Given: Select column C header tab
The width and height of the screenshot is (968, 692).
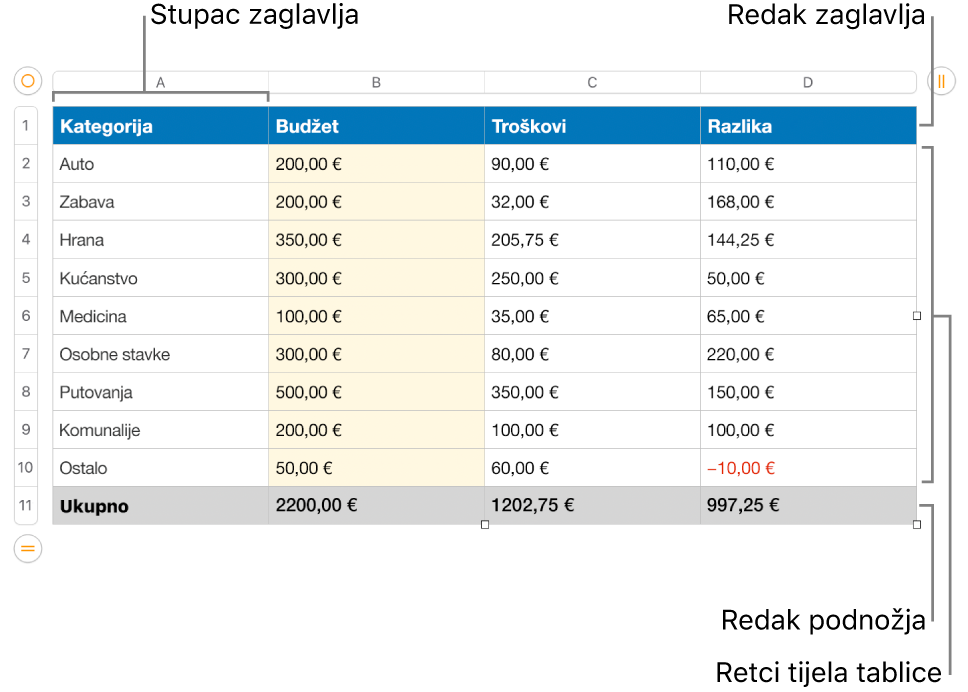Looking at the screenshot, I should [593, 82].
